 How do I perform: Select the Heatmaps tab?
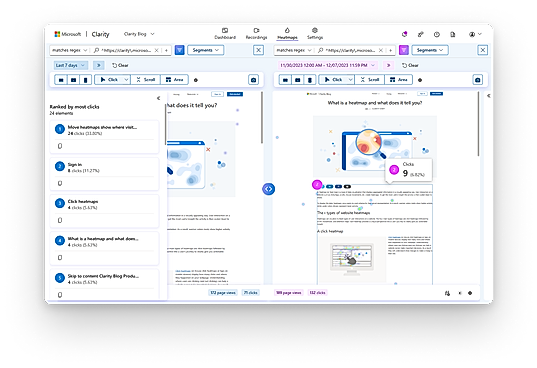click(287, 34)
